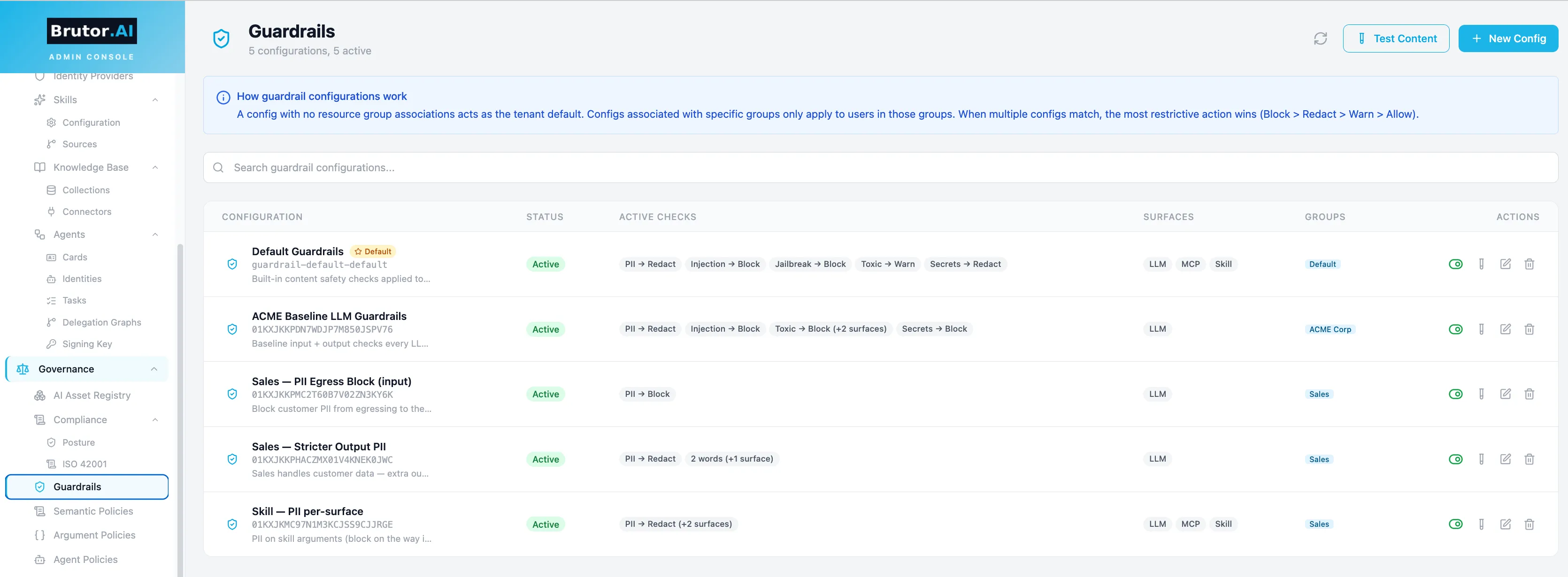Viewport: 1568px width, 577px height.
Task: Toggle Skill PII per-surface switch
Action: click(1455, 524)
